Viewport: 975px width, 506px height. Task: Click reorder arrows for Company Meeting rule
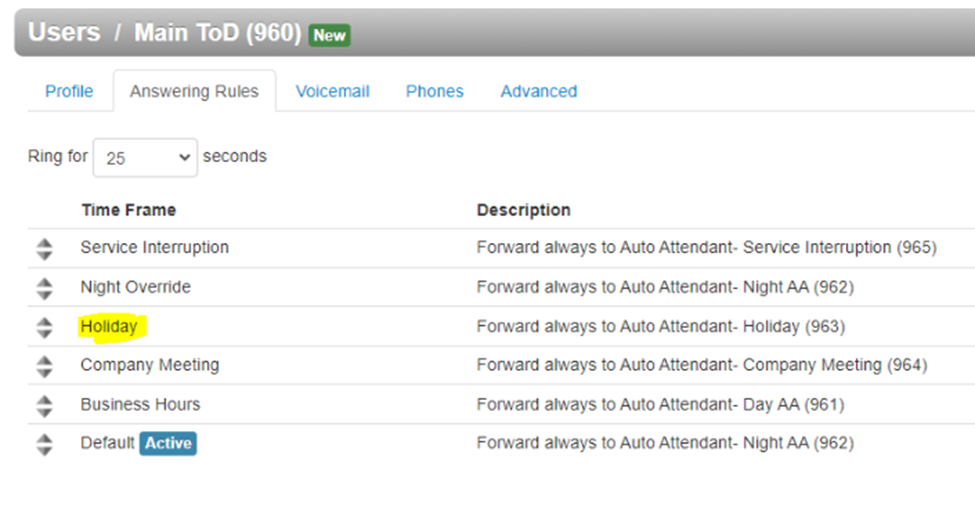pos(44,366)
